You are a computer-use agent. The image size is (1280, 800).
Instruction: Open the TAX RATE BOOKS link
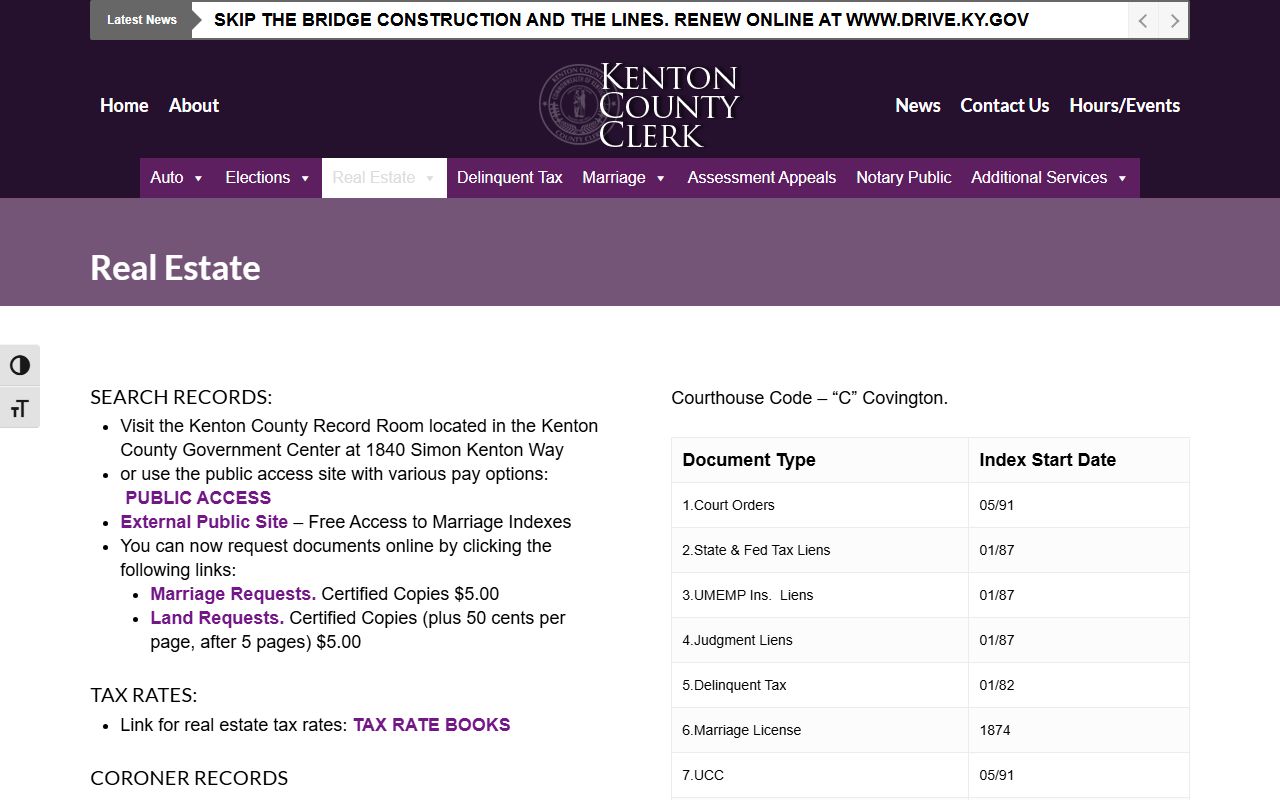click(432, 725)
